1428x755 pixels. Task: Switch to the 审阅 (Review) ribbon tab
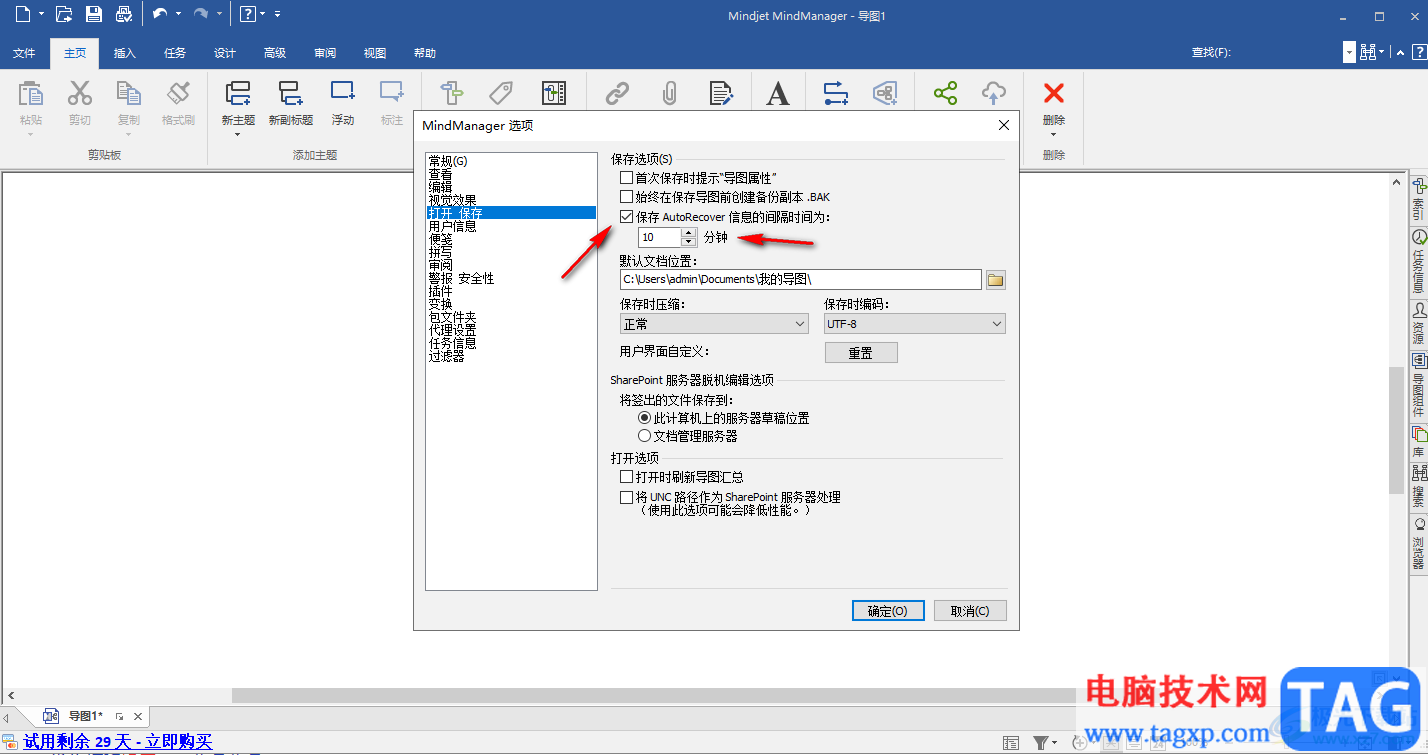(325, 53)
